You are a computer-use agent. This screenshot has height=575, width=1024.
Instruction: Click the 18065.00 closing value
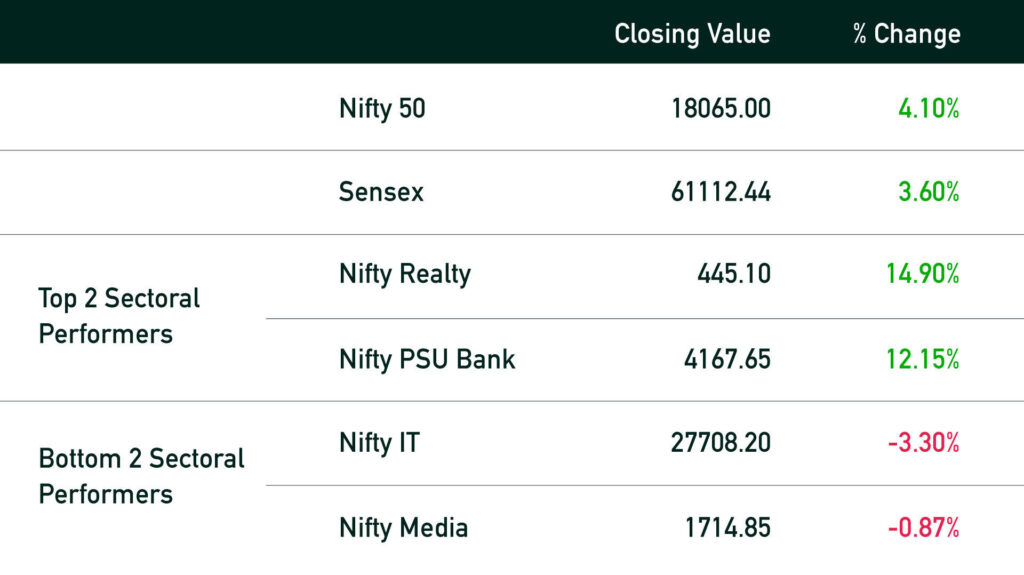(x=721, y=108)
